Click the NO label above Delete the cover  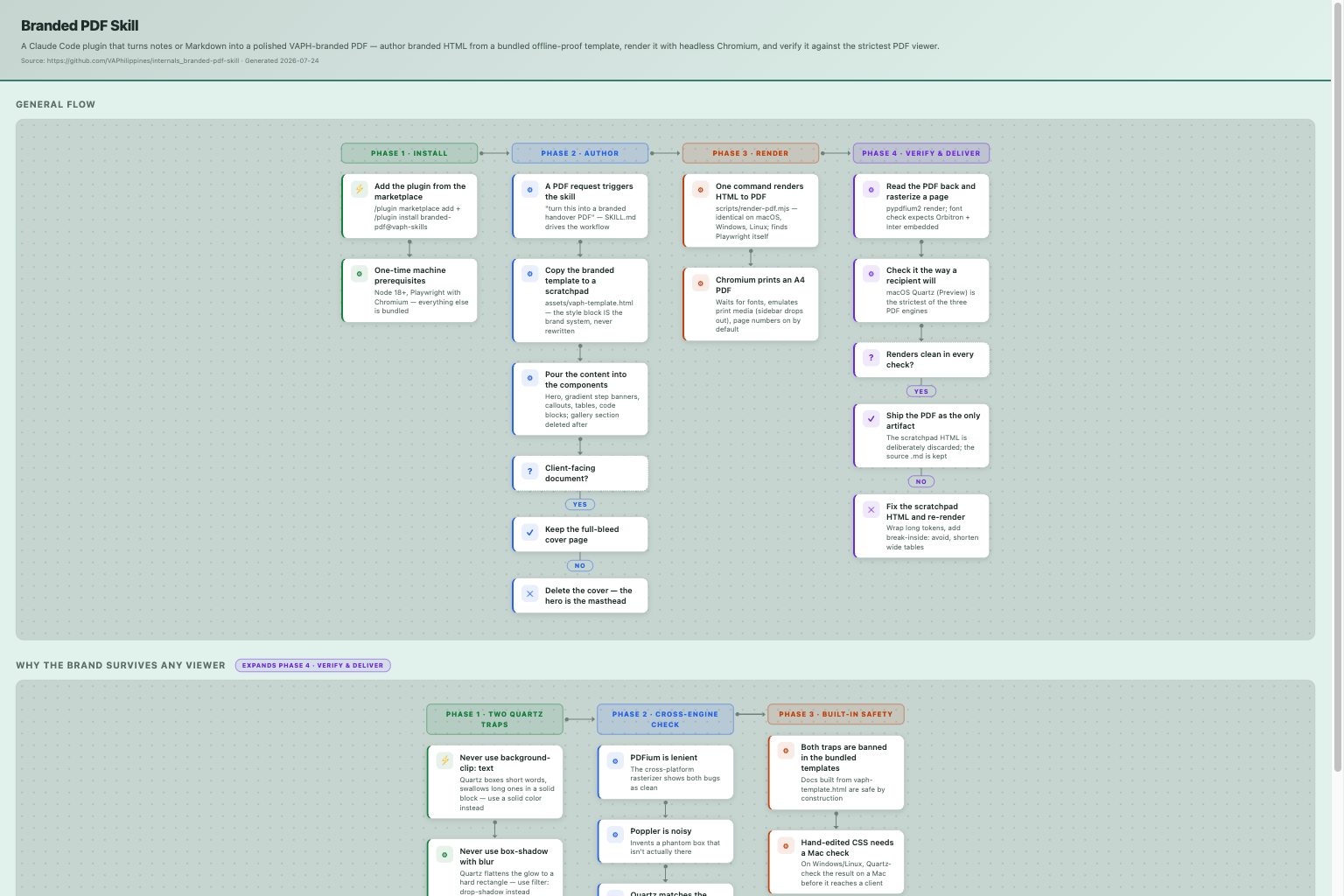[580, 565]
